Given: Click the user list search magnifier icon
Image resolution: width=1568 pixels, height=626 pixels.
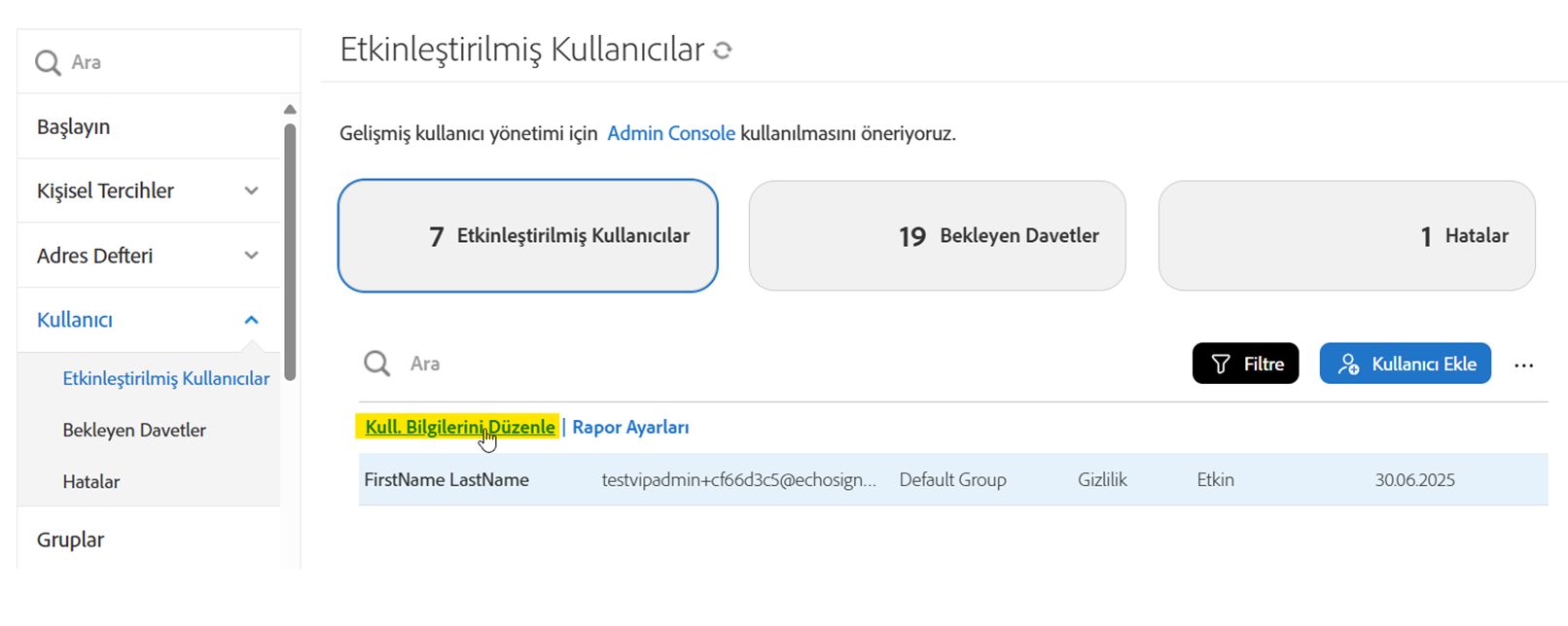Looking at the screenshot, I should pos(376,365).
